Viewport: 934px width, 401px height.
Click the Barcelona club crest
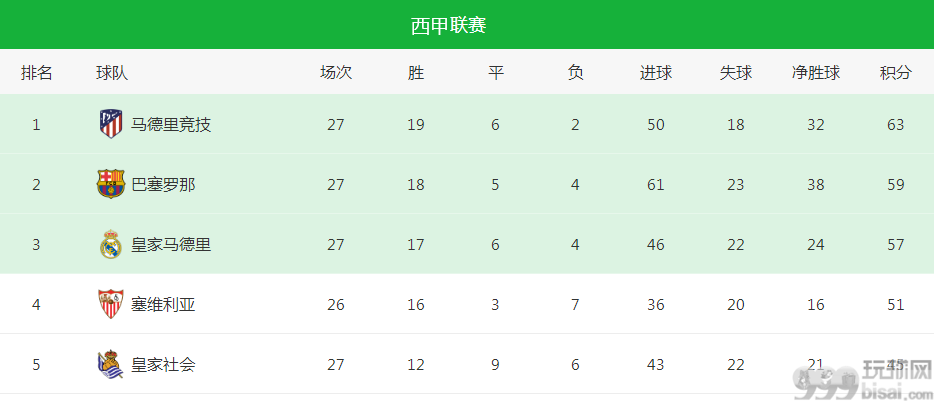pos(111,184)
